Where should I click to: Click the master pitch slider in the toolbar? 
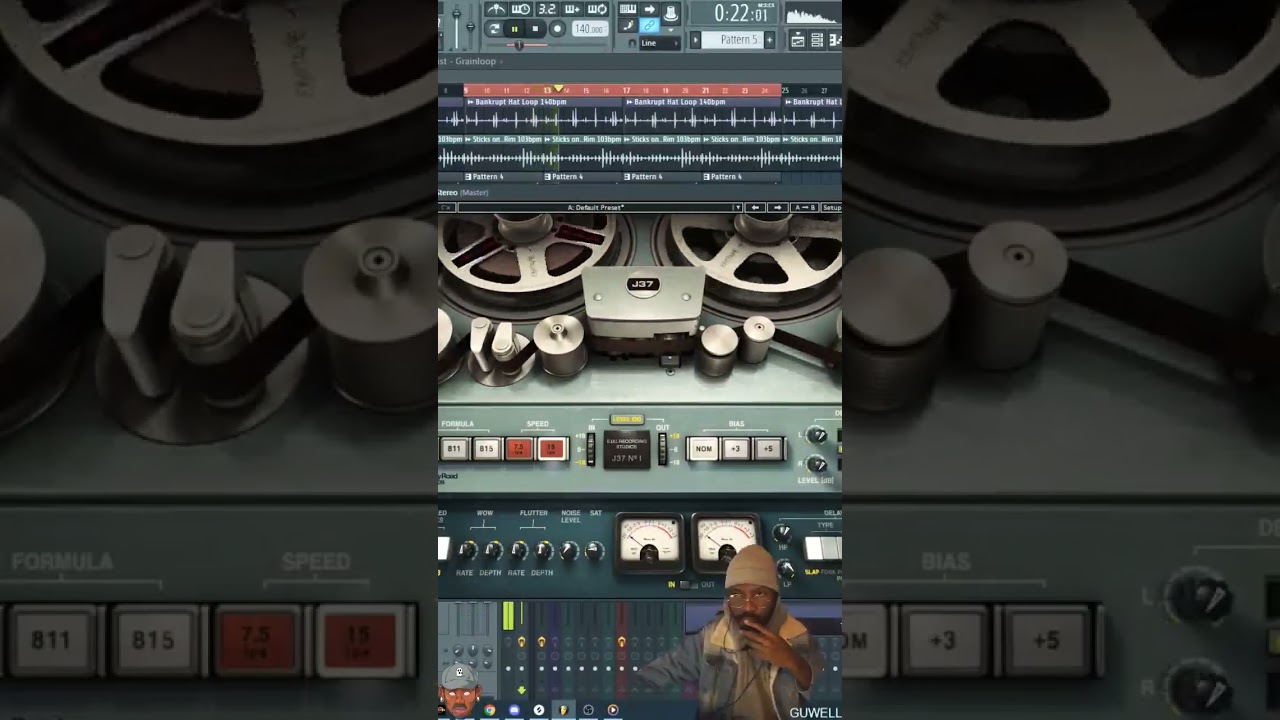point(470,26)
